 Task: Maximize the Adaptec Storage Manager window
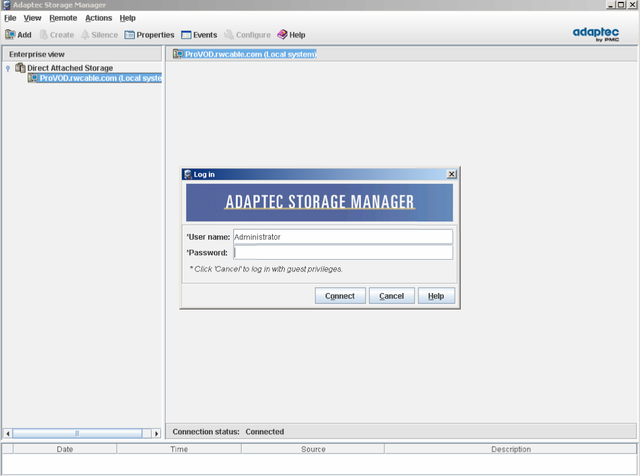(621, 4)
